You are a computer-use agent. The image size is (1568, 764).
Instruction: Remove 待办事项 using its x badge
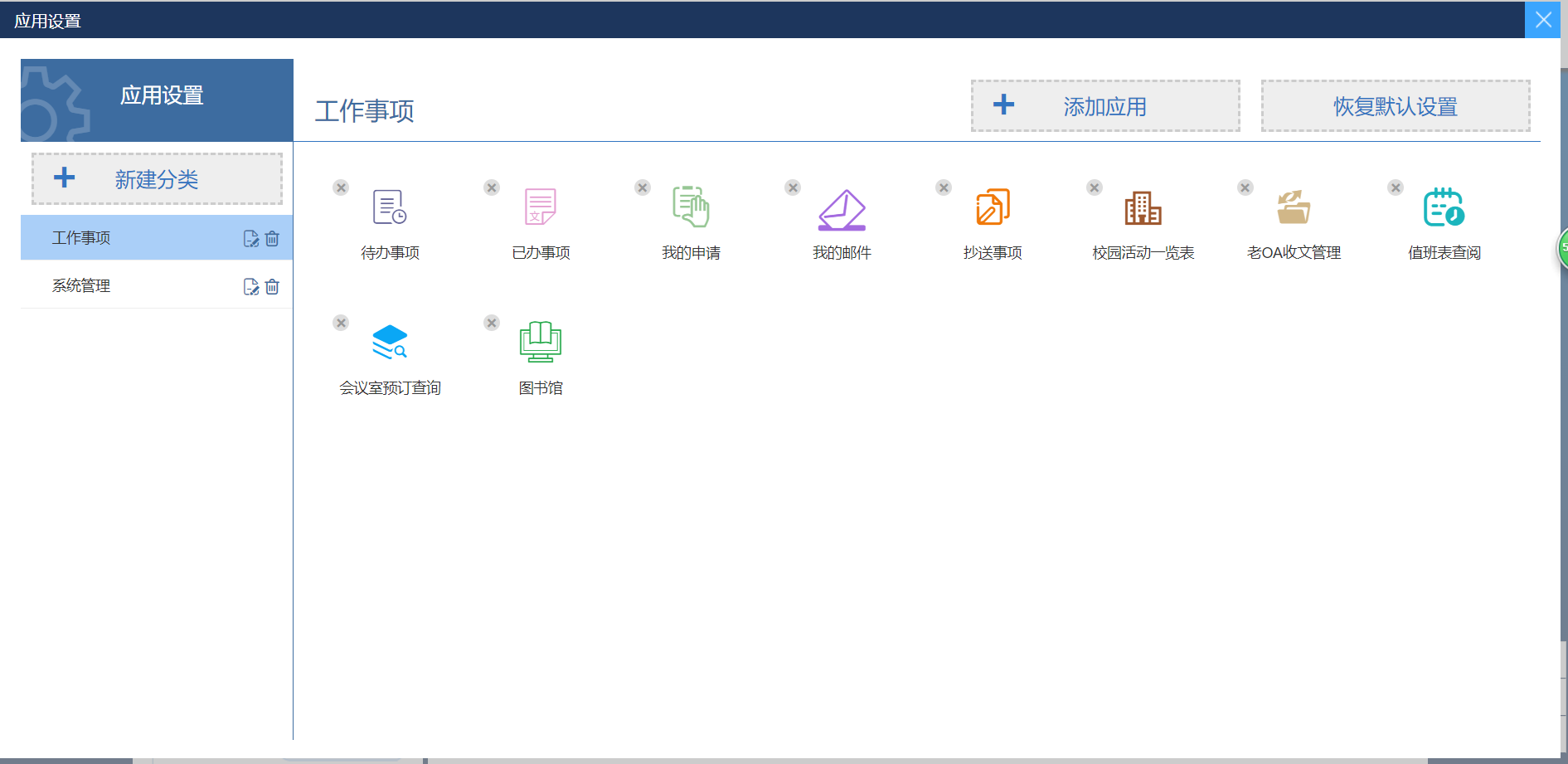click(x=341, y=187)
